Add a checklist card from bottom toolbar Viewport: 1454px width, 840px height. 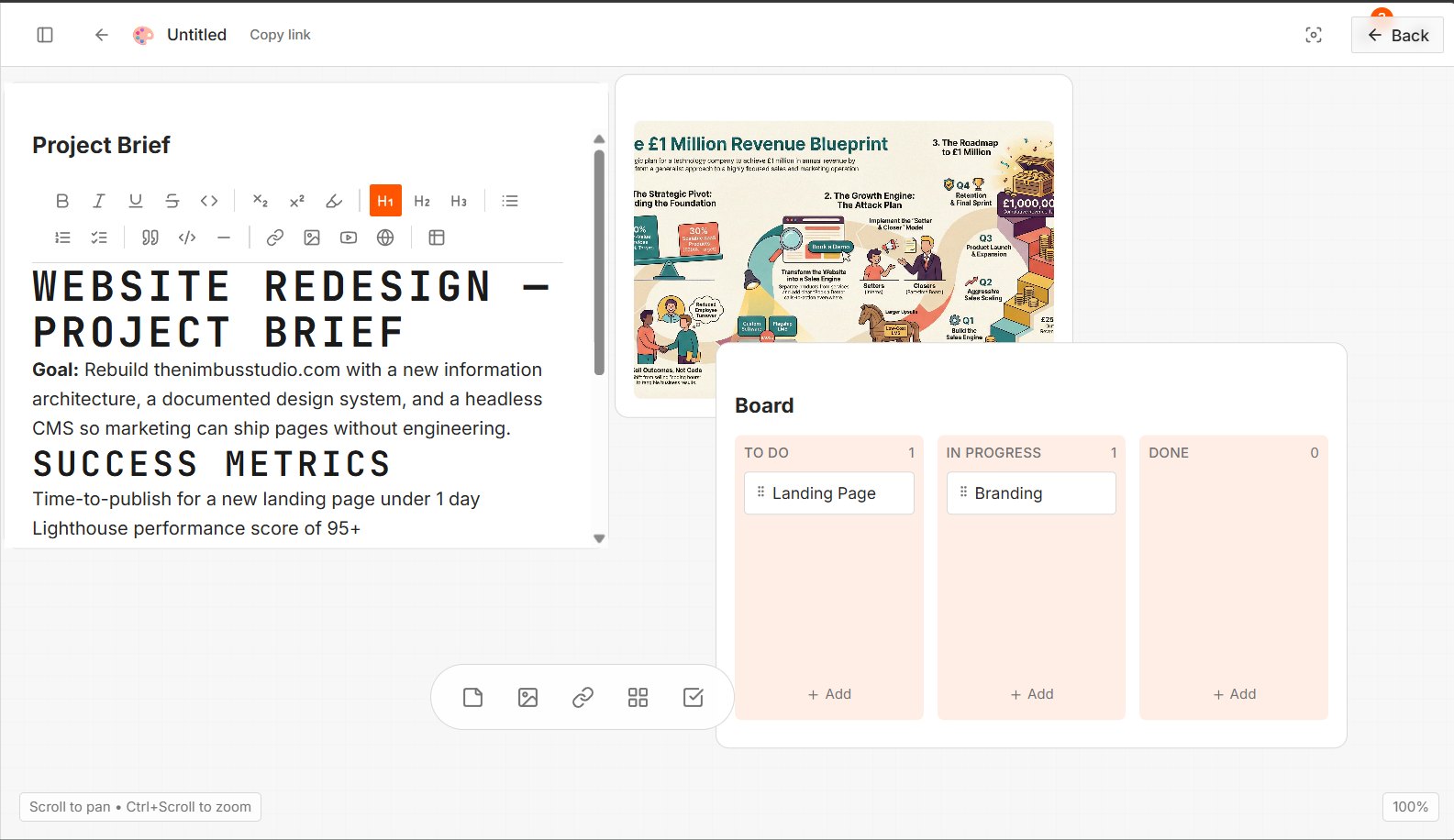(694, 698)
